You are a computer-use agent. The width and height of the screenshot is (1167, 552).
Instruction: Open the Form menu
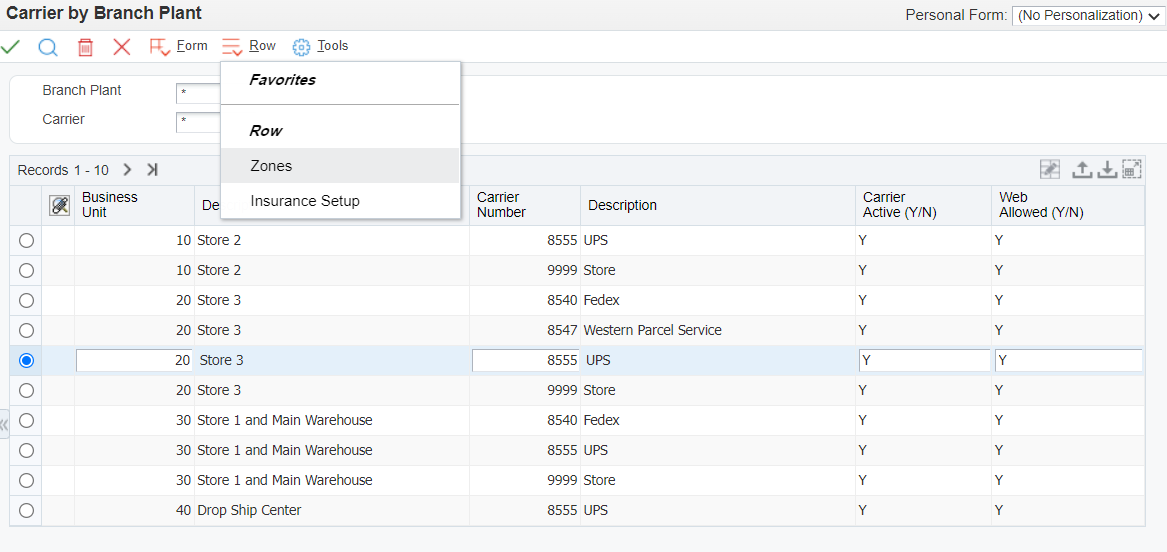pyautogui.click(x=179, y=46)
